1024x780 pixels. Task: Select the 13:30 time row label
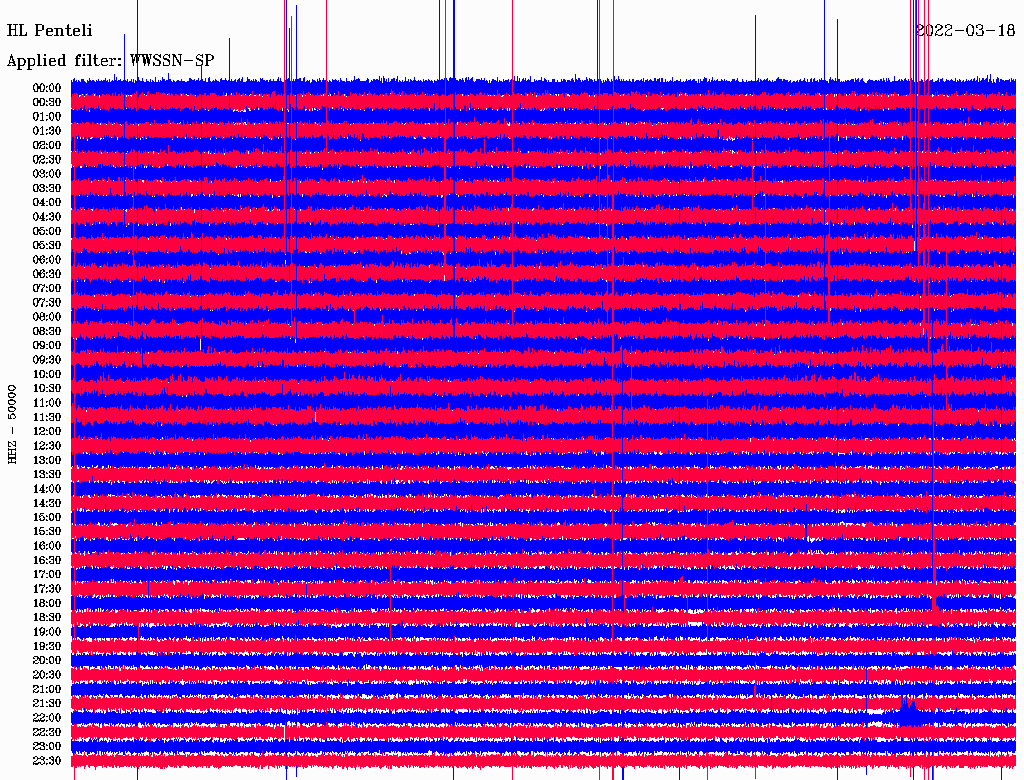(x=47, y=475)
